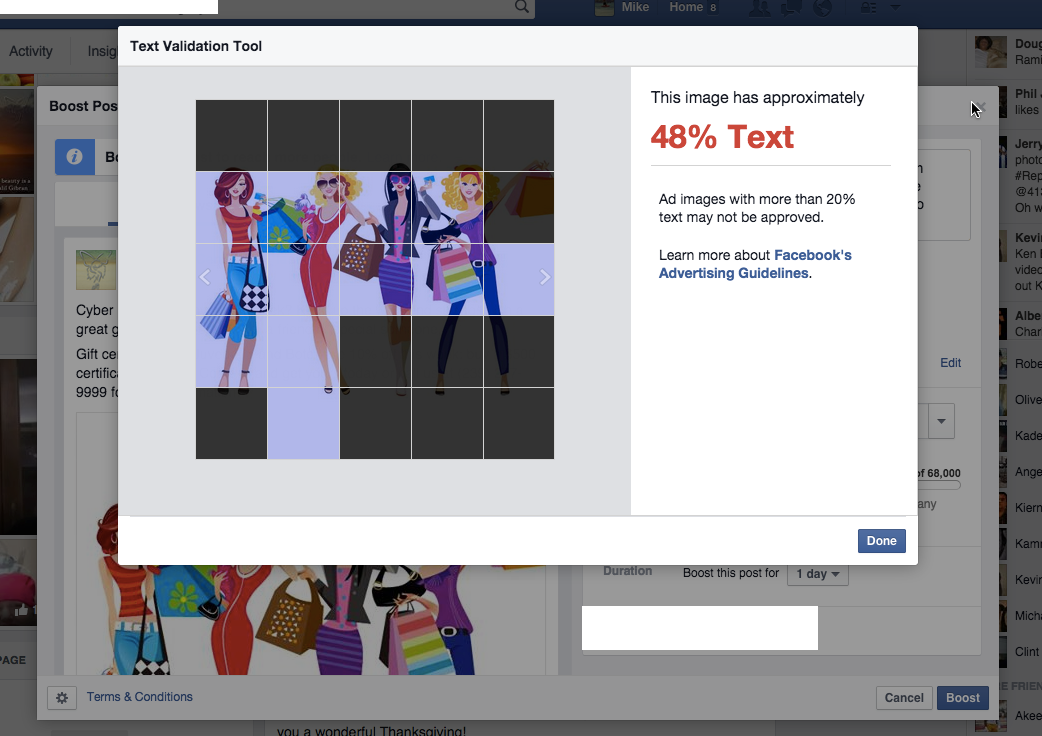Click the like thumb icon in left sidebar
This screenshot has width=1042, height=736.
click(22, 611)
